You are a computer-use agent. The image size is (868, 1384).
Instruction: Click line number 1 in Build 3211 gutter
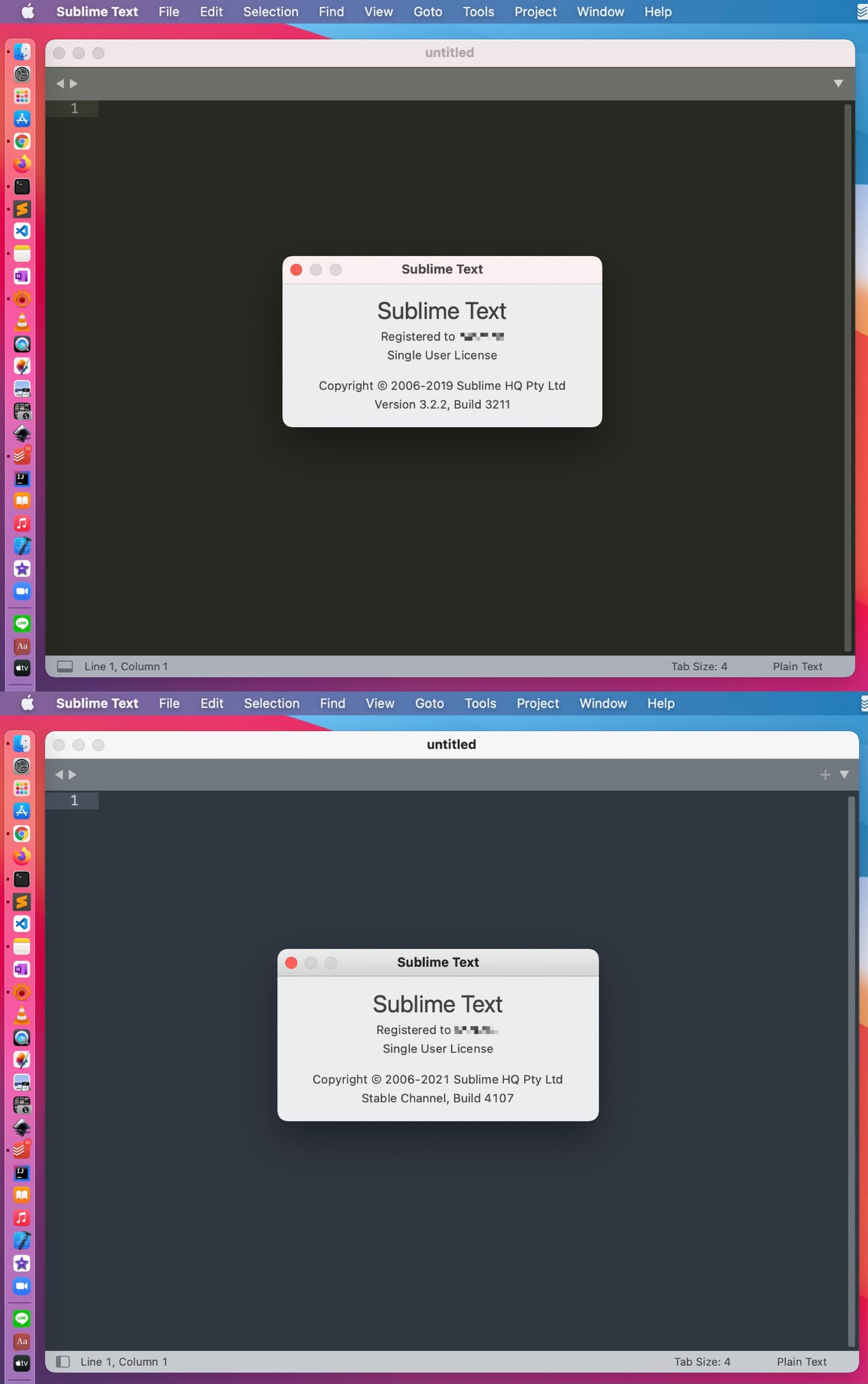click(x=74, y=108)
